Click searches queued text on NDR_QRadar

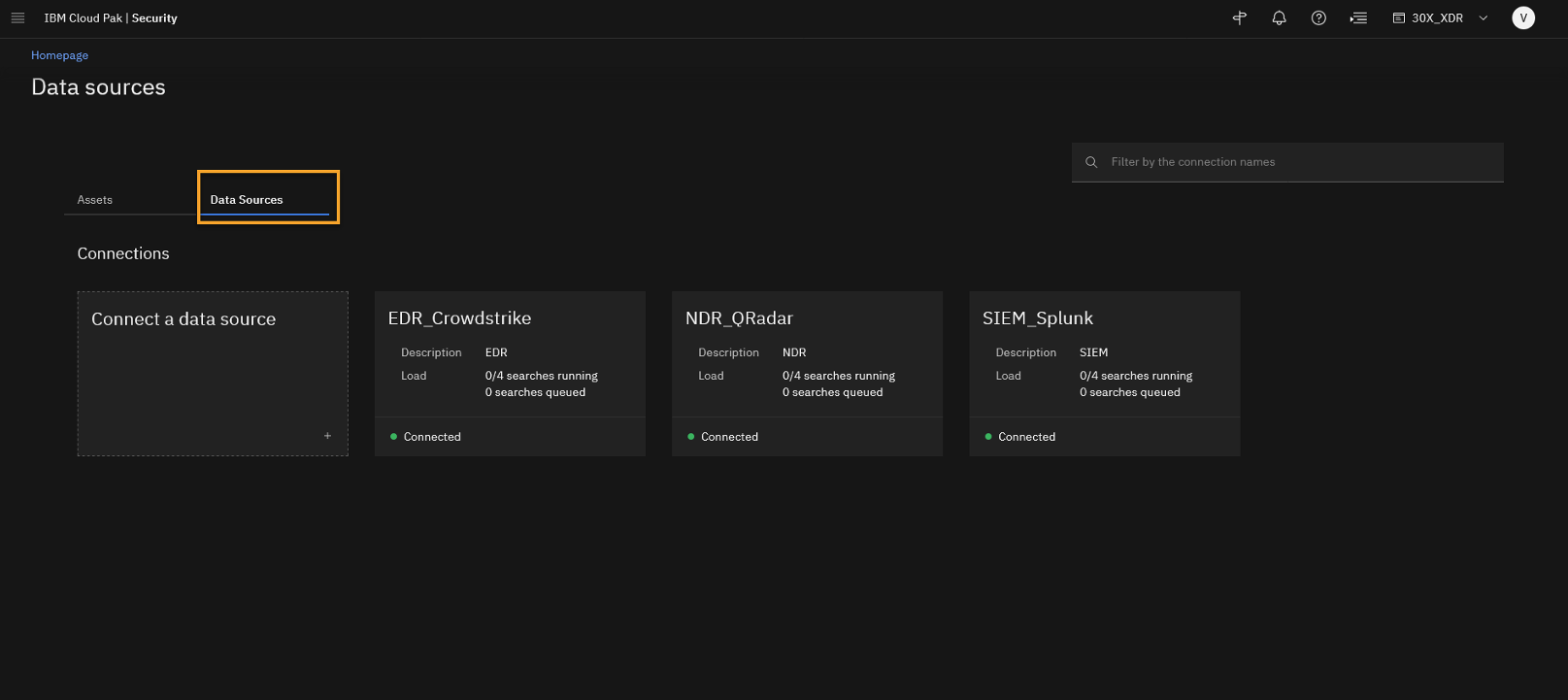click(833, 392)
